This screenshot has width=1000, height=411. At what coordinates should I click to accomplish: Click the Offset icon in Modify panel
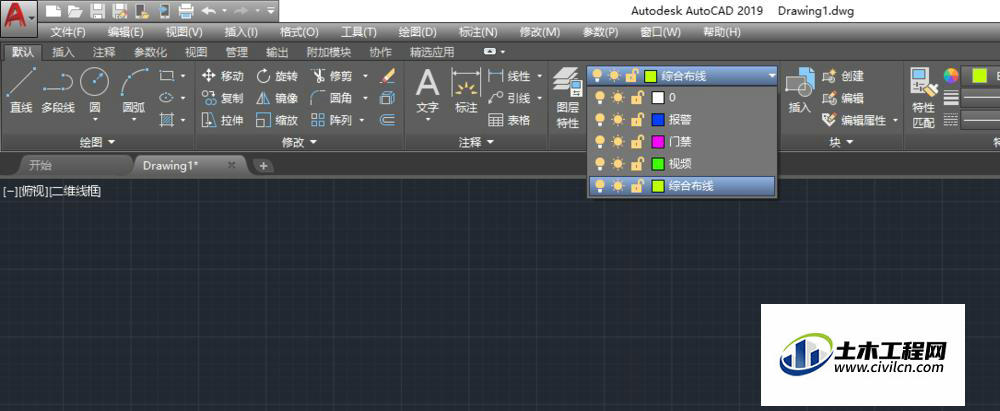coord(387,119)
